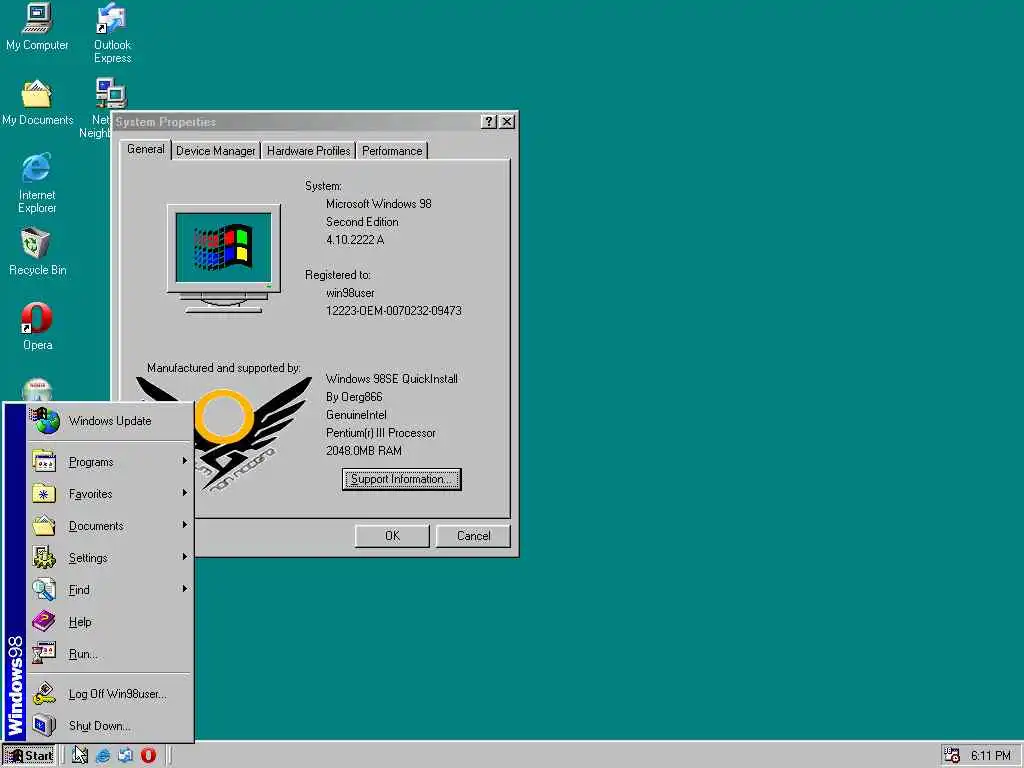The width and height of the screenshot is (1024, 768).
Task: Select the Network Neighborhood desktop icon
Action: coord(103,108)
